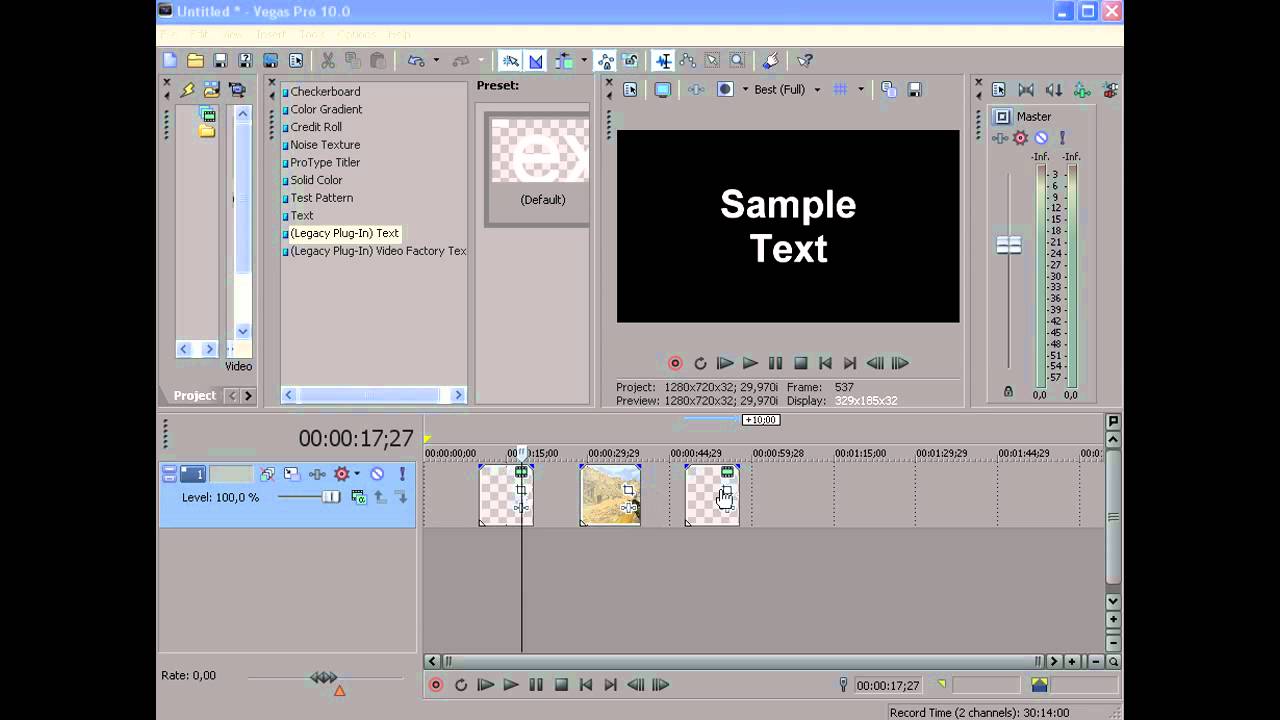Click Dim Output icon in mixer toolbar
The width and height of the screenshot is (1280, 720).
[1053, 90]
